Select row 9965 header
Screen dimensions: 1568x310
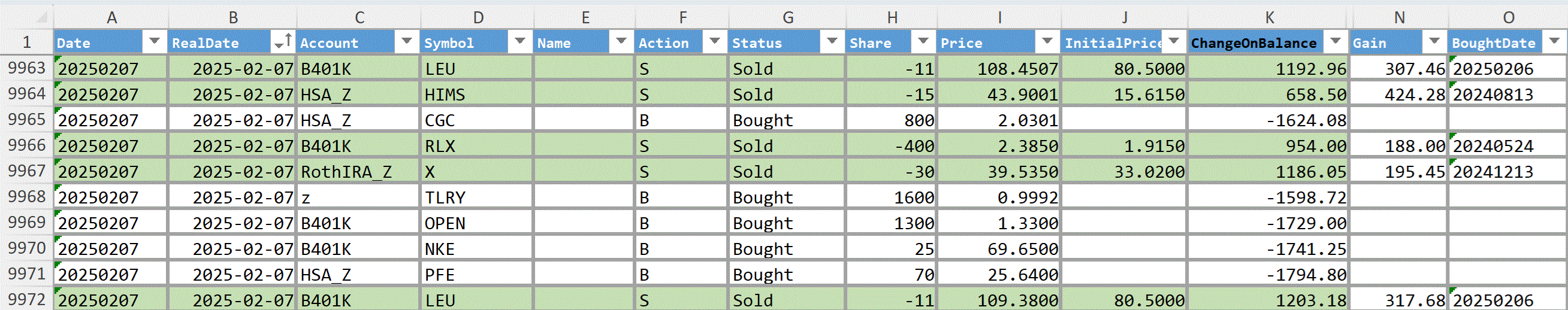[26, 120]
